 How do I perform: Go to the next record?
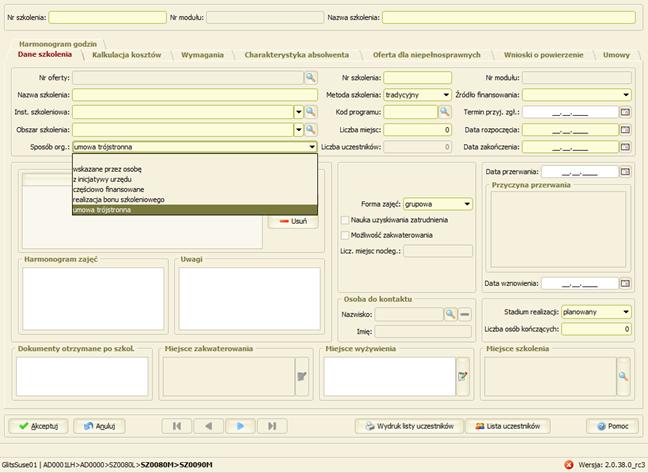[241, 426]
